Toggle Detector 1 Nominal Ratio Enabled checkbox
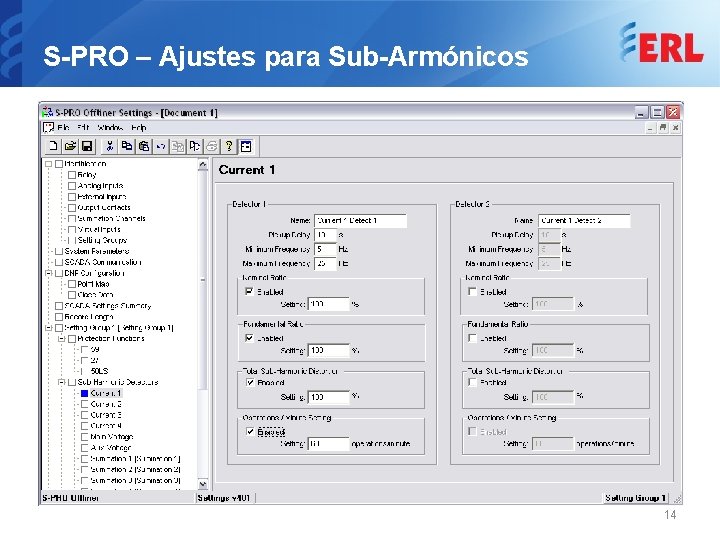 click(x=249, y=291)
